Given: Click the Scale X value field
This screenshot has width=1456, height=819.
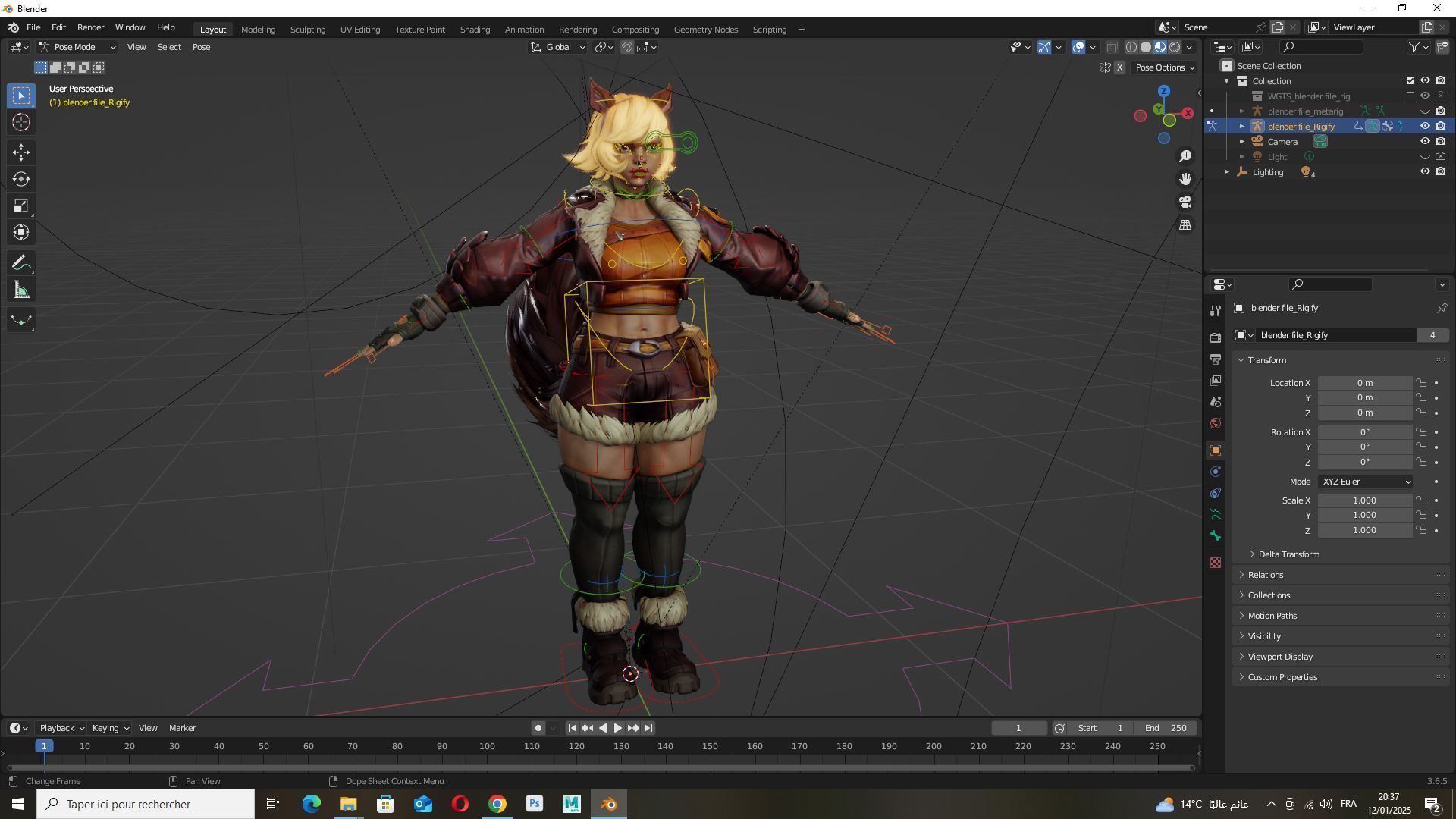Looking at the screenshot, I should [x=1365, y=500].
